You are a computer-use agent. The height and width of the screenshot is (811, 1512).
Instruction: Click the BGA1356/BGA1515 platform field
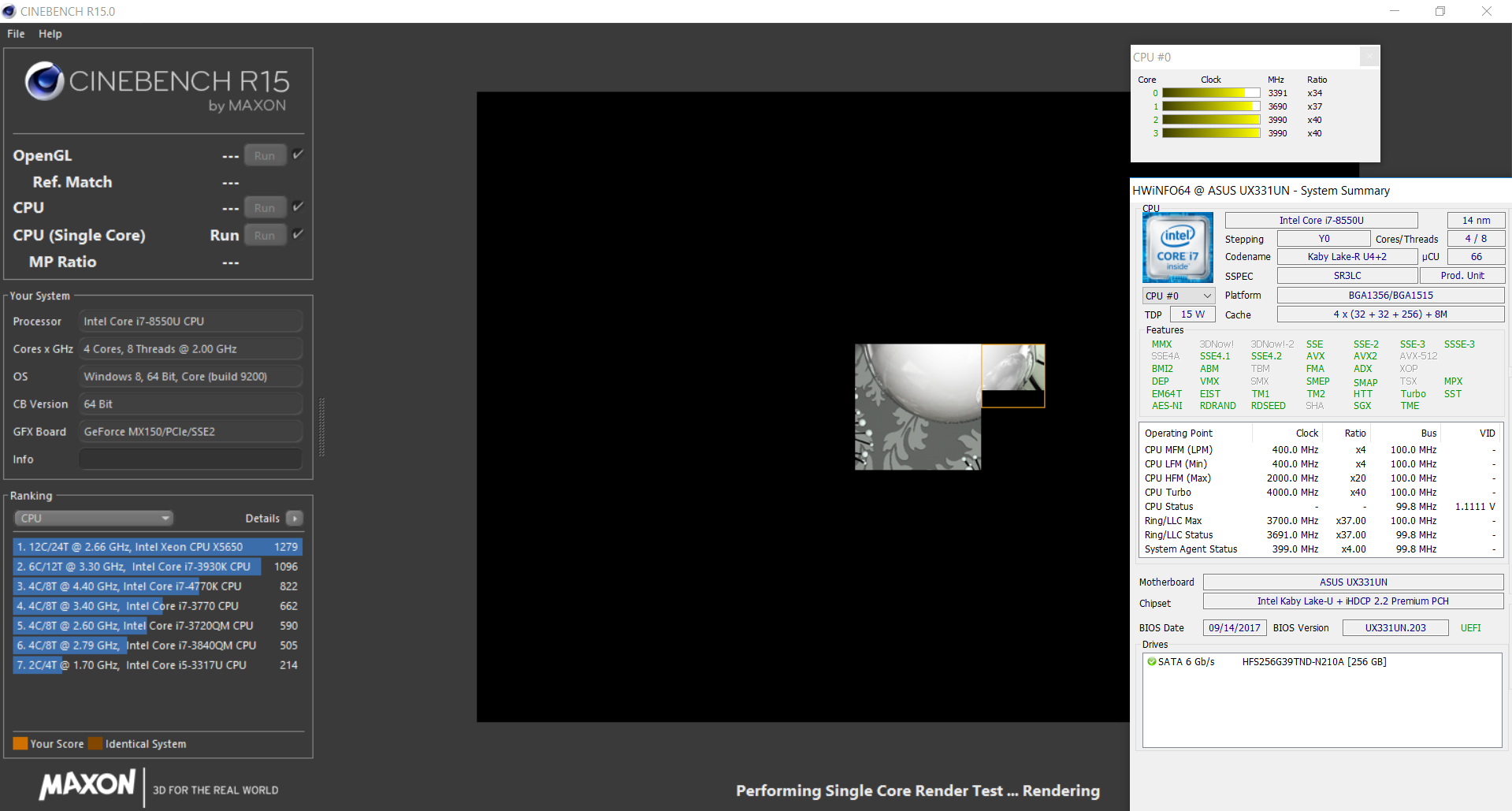tap(1391, 295)
